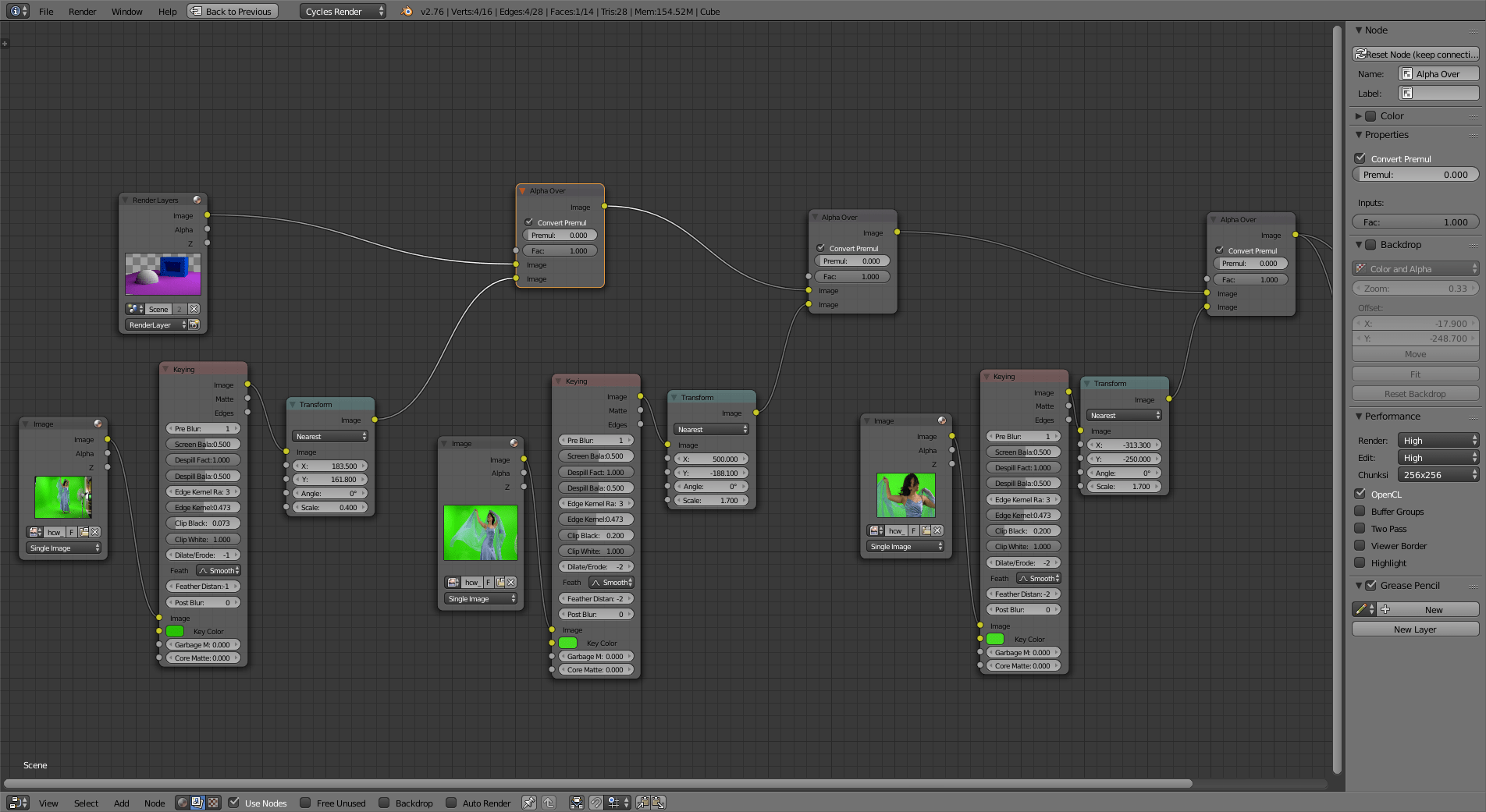Open the Cycles Render engine dropdown
Screen dimensions: 1486x812
(x=342, y=11)
